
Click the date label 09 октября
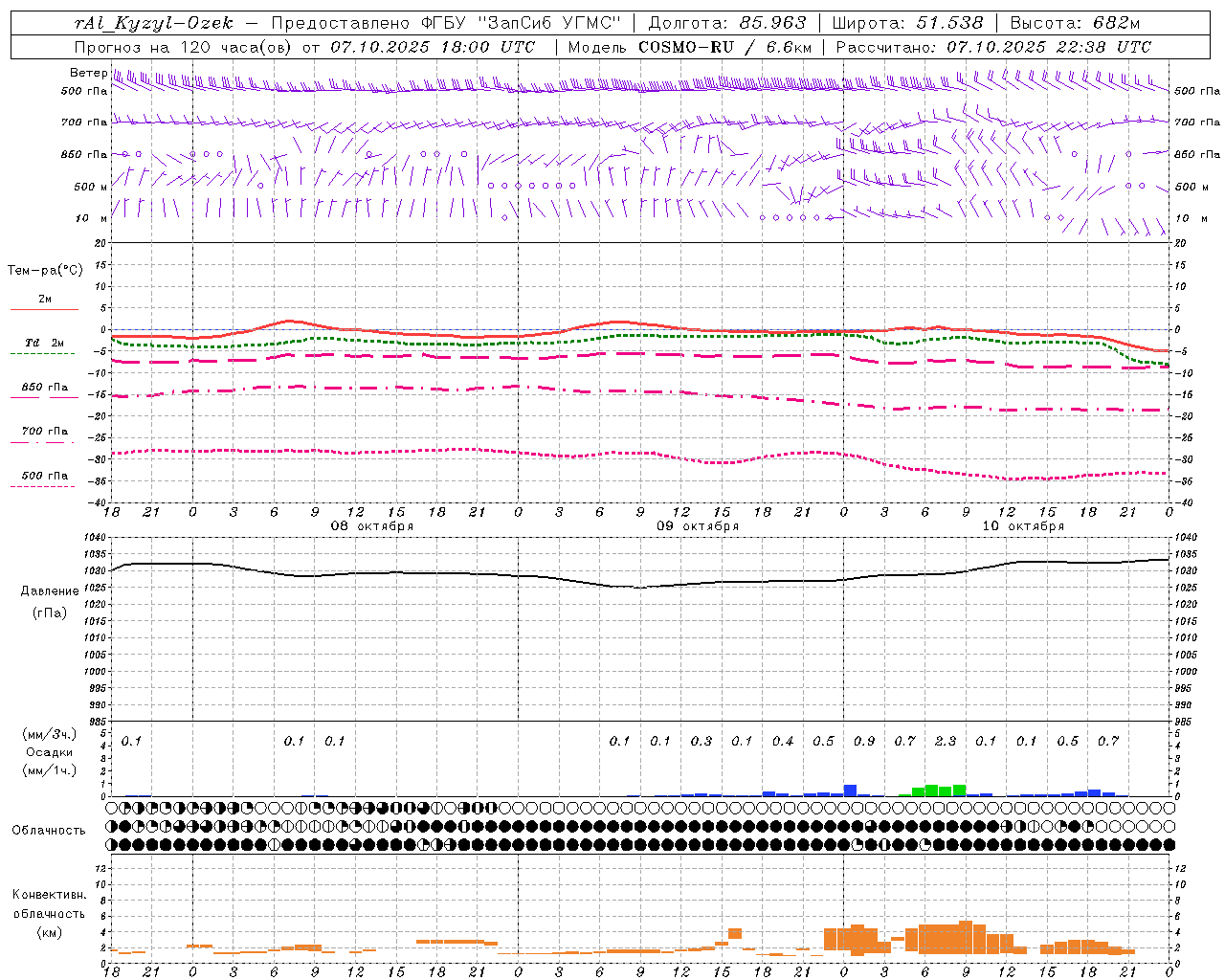tap(698, 526)
